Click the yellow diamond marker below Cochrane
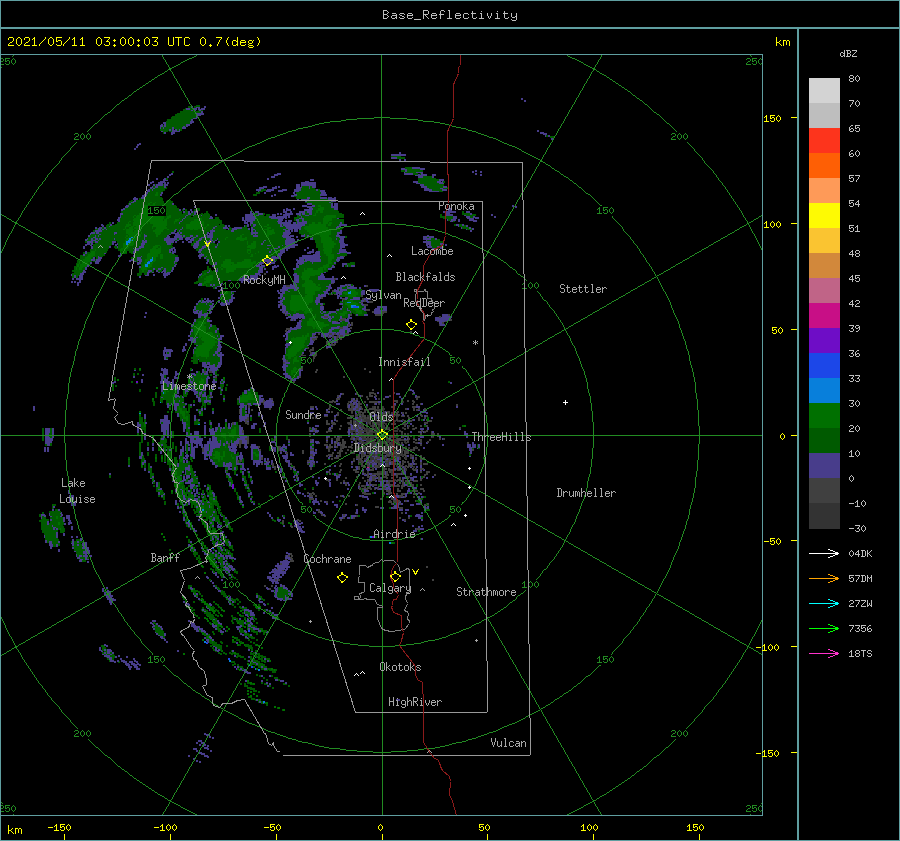Viewport: 900px width, 841px height. pos(342,578)
